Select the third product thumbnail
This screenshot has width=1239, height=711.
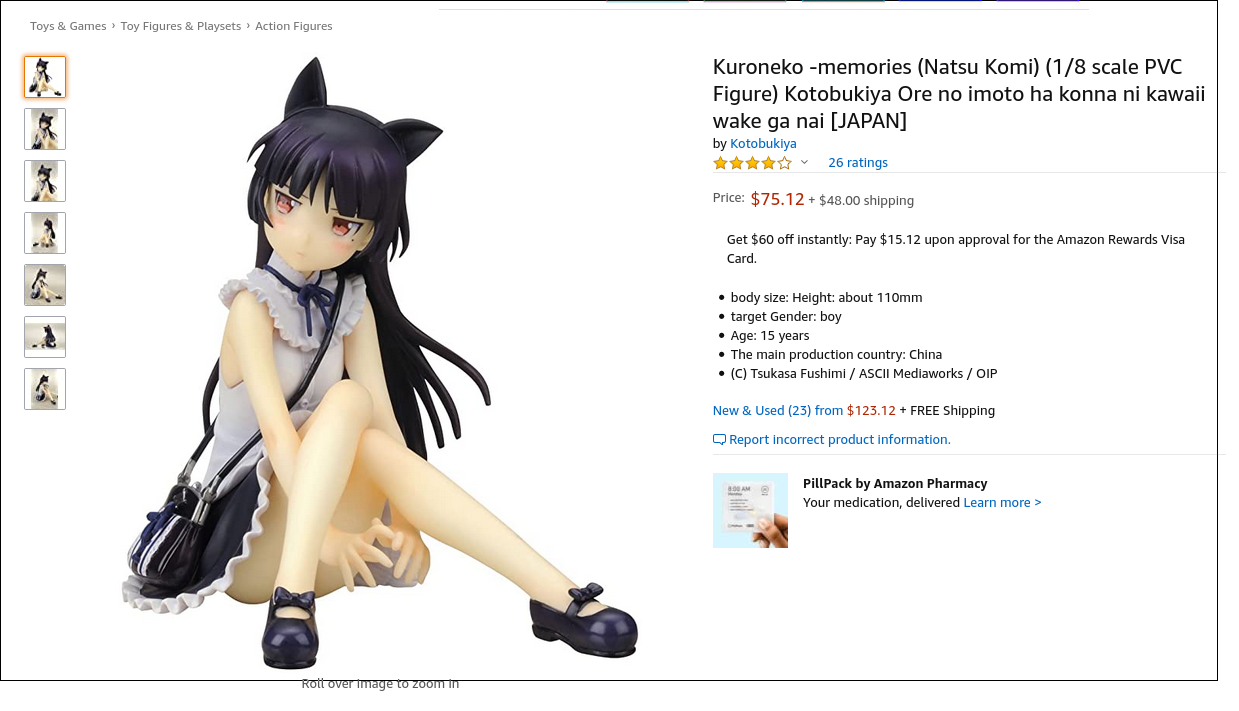click(45, 181)
